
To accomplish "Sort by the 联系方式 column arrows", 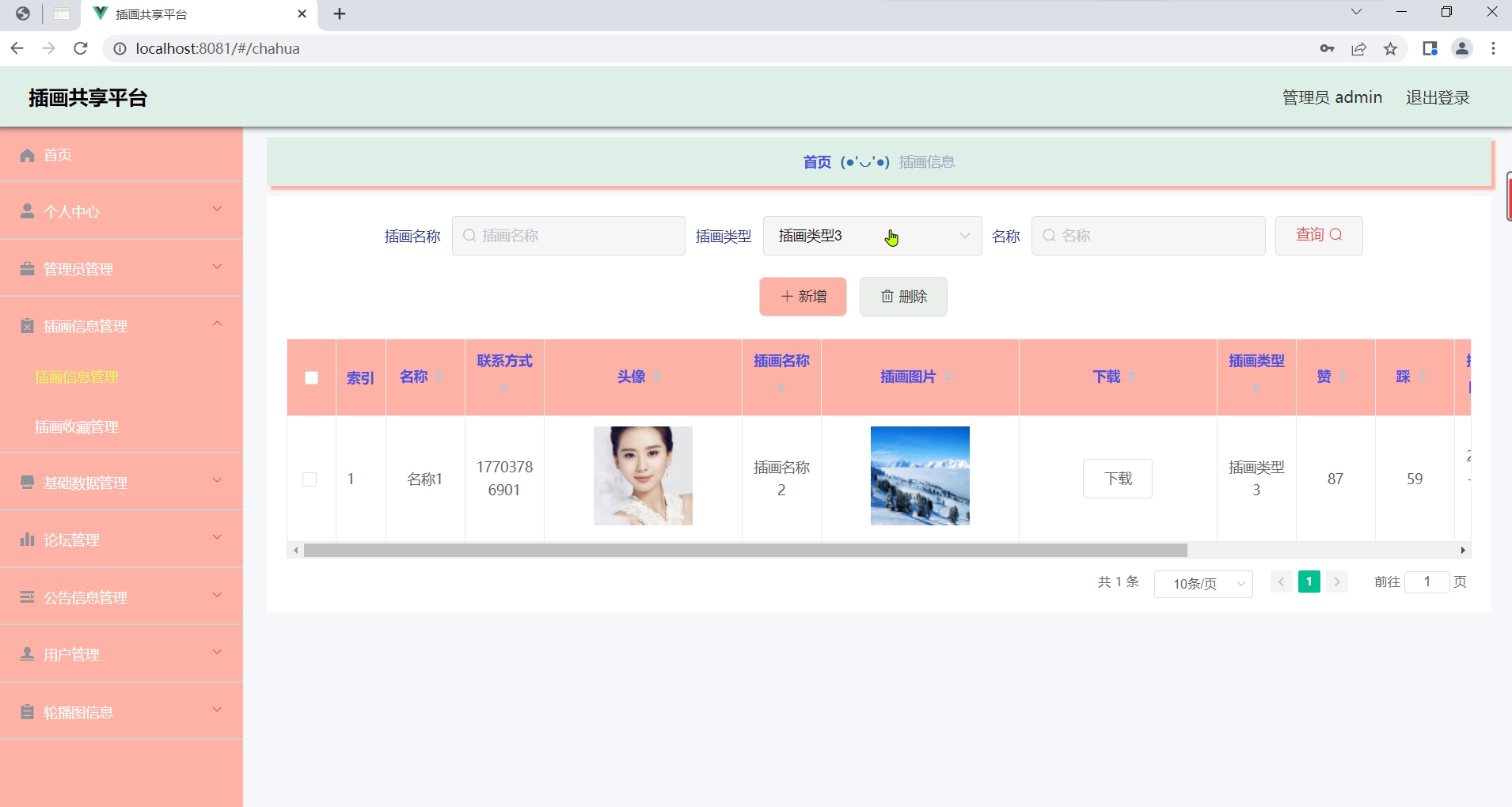I will (x=504, y=388).
